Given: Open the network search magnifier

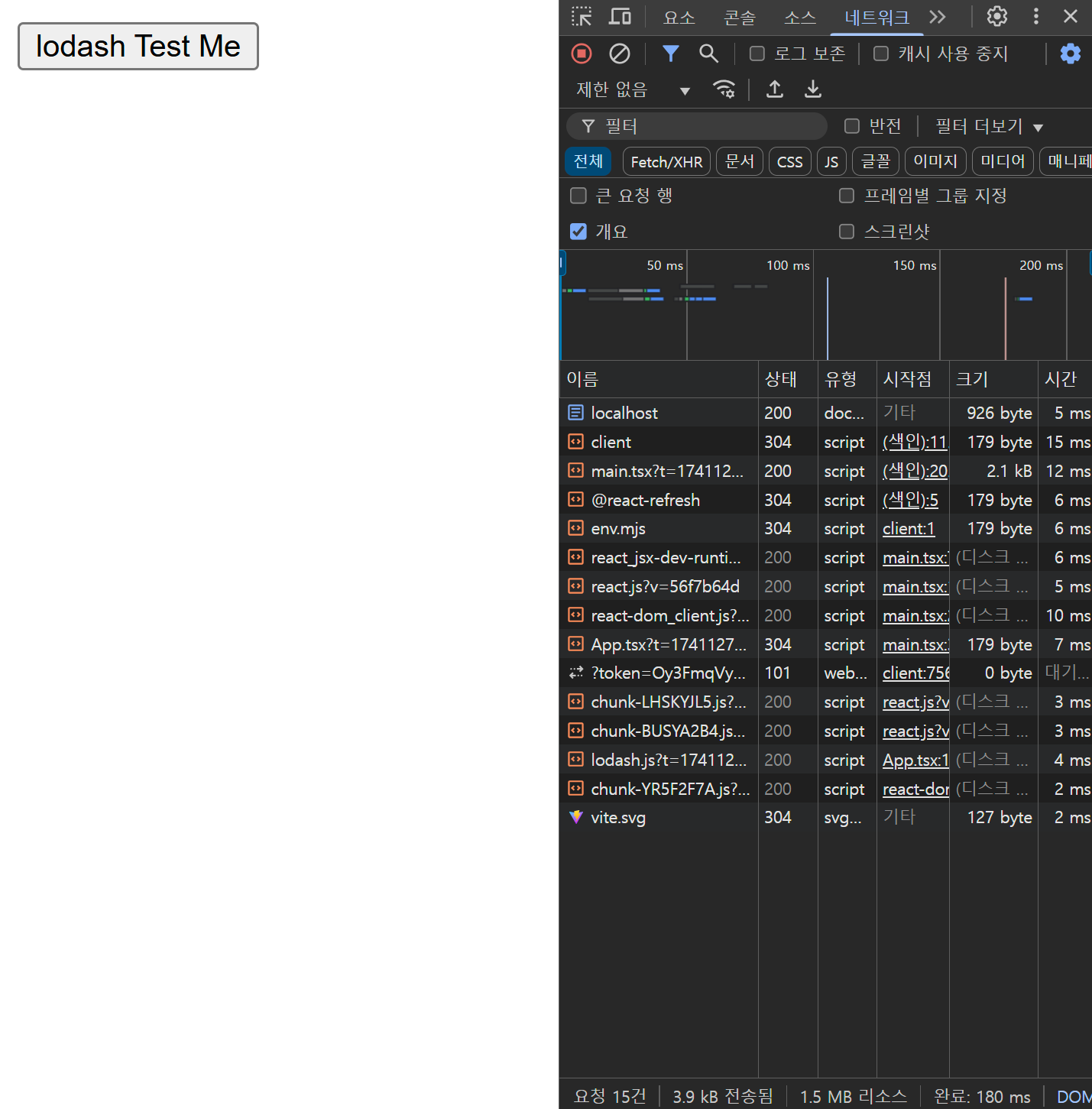Looking at the screenshot, I should coord(708,54).
